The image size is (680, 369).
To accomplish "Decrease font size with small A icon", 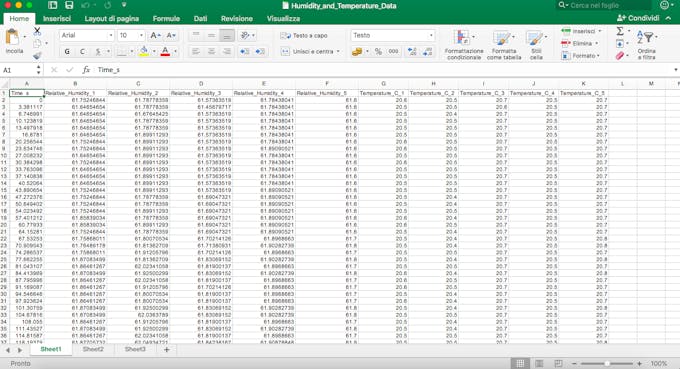I will (x=171, y=36).
